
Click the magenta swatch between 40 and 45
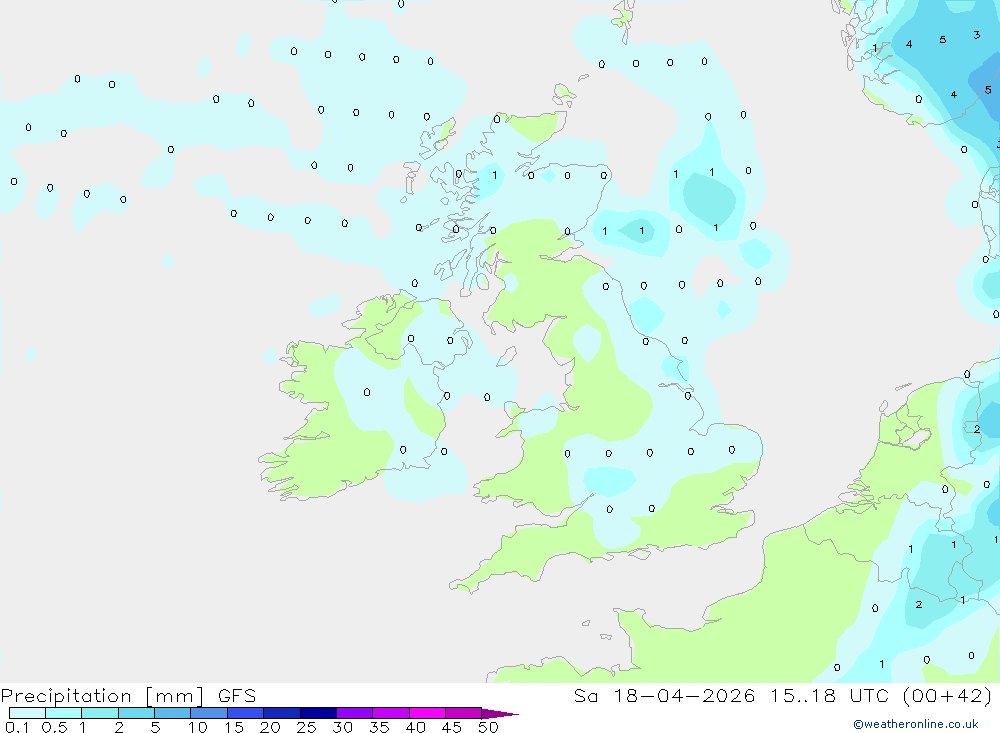click(427, 713)
